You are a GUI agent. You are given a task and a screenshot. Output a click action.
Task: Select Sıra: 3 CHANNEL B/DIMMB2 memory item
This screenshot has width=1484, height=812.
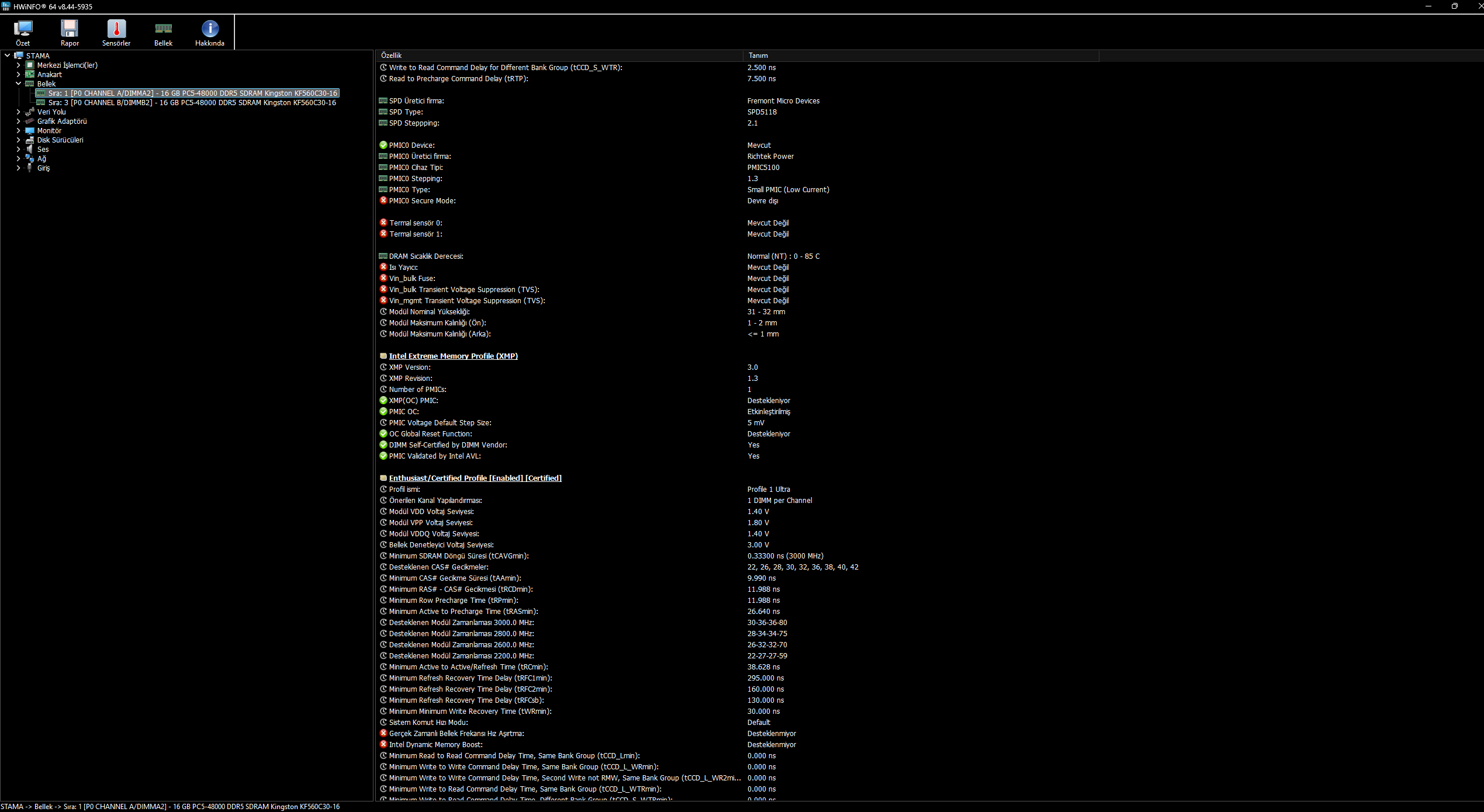pyautogui.click(x=192, y=102)
